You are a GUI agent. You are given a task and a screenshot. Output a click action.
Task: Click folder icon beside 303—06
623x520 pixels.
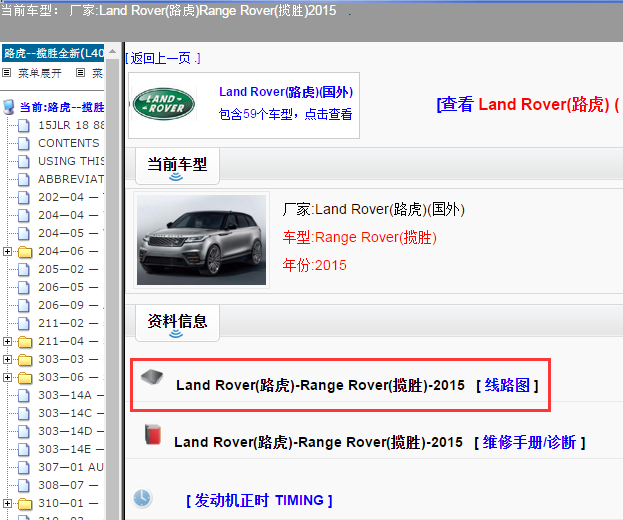coord(25,377)
